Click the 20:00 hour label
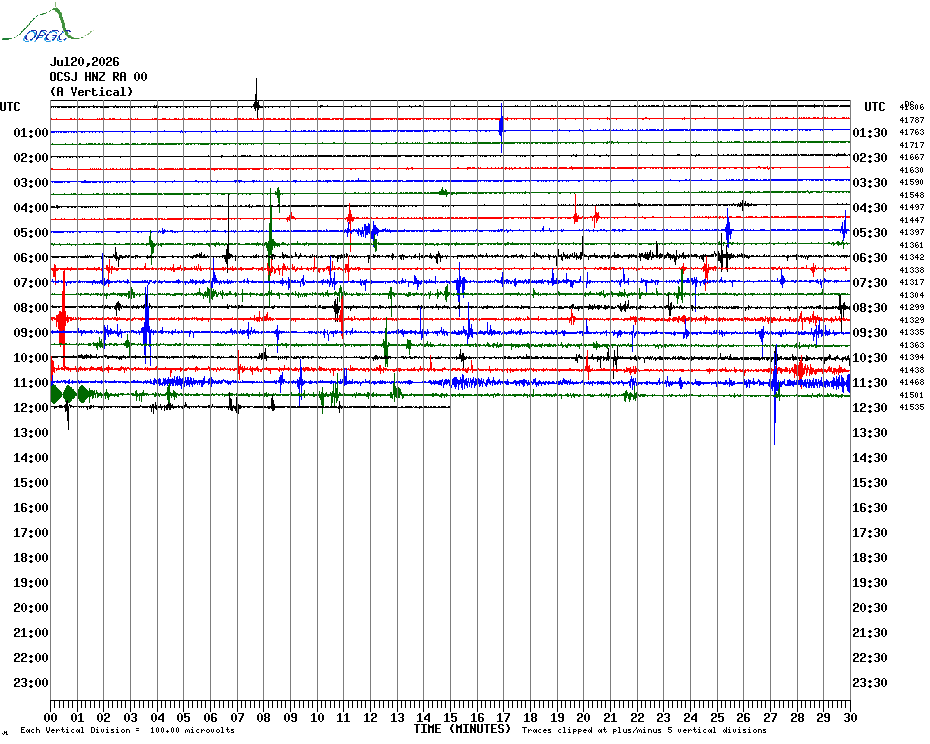The image size is (930, 744). (x=31, y=608)
